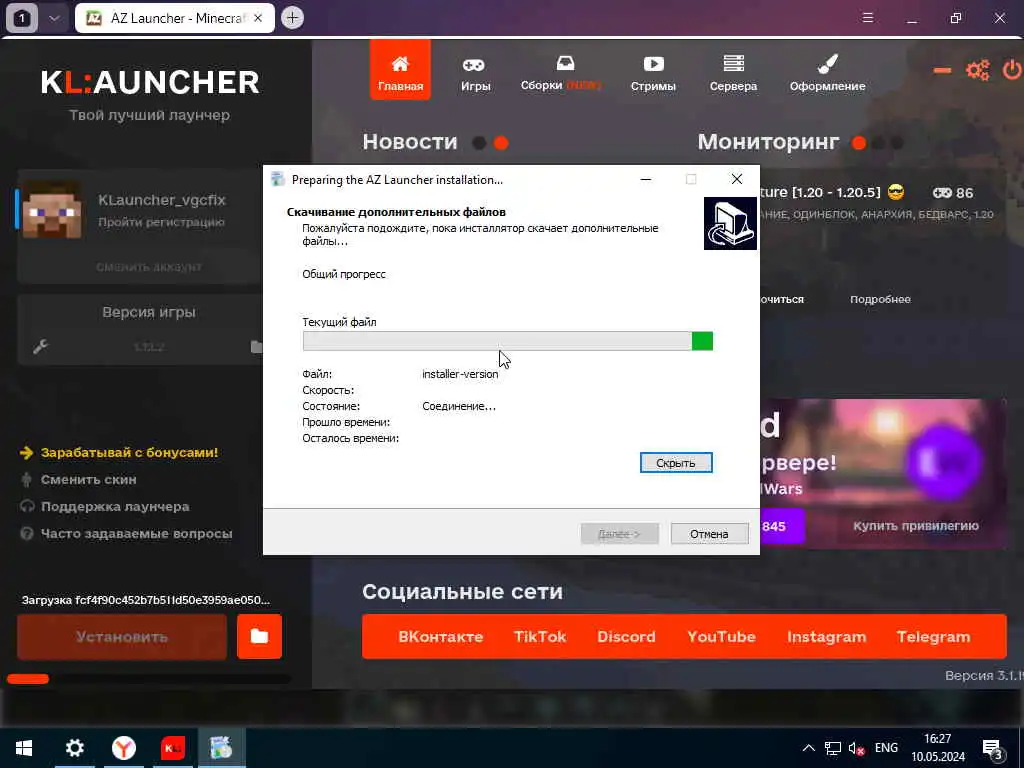1024x768 pixels.
Task: Open Часто задаваемые вопросы link
Action: (x=136, y=534)
